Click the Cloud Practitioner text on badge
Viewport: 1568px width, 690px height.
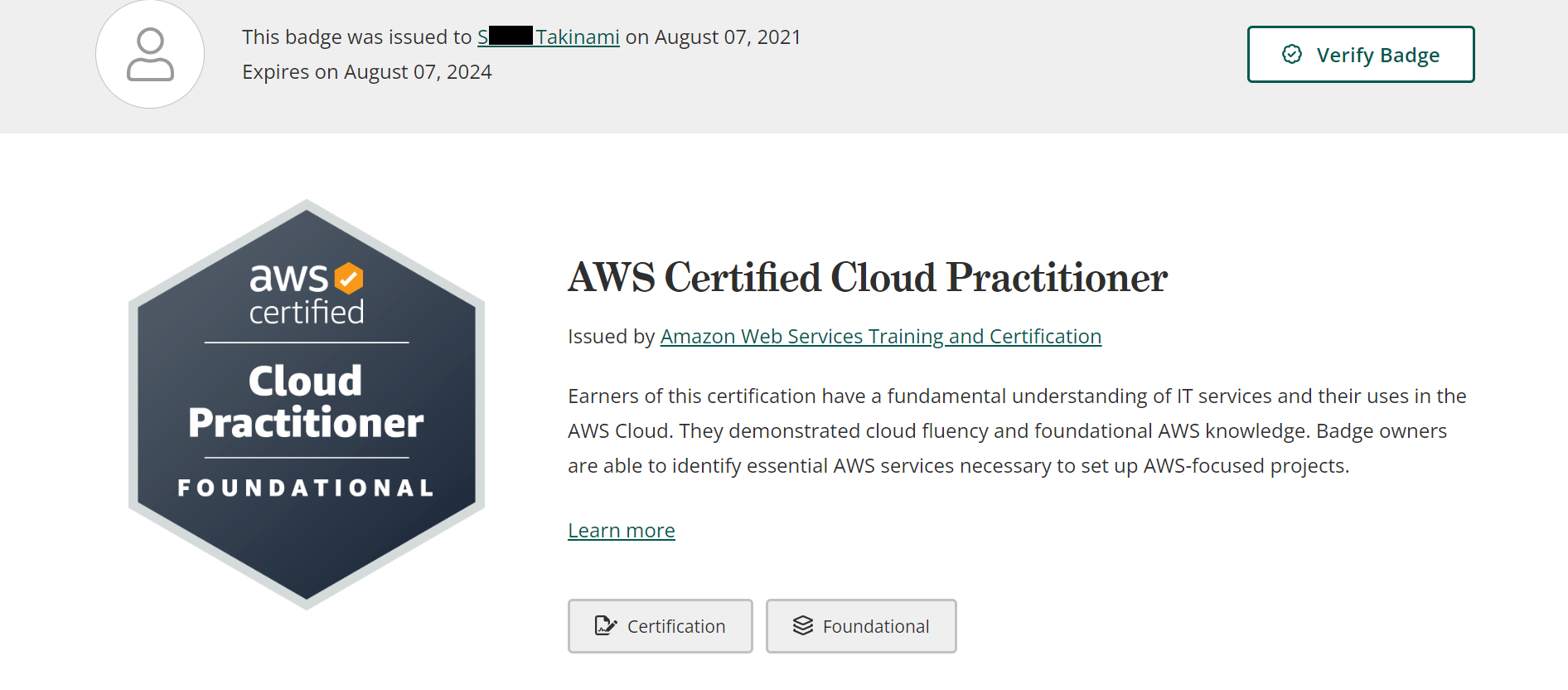coord(306,401)
